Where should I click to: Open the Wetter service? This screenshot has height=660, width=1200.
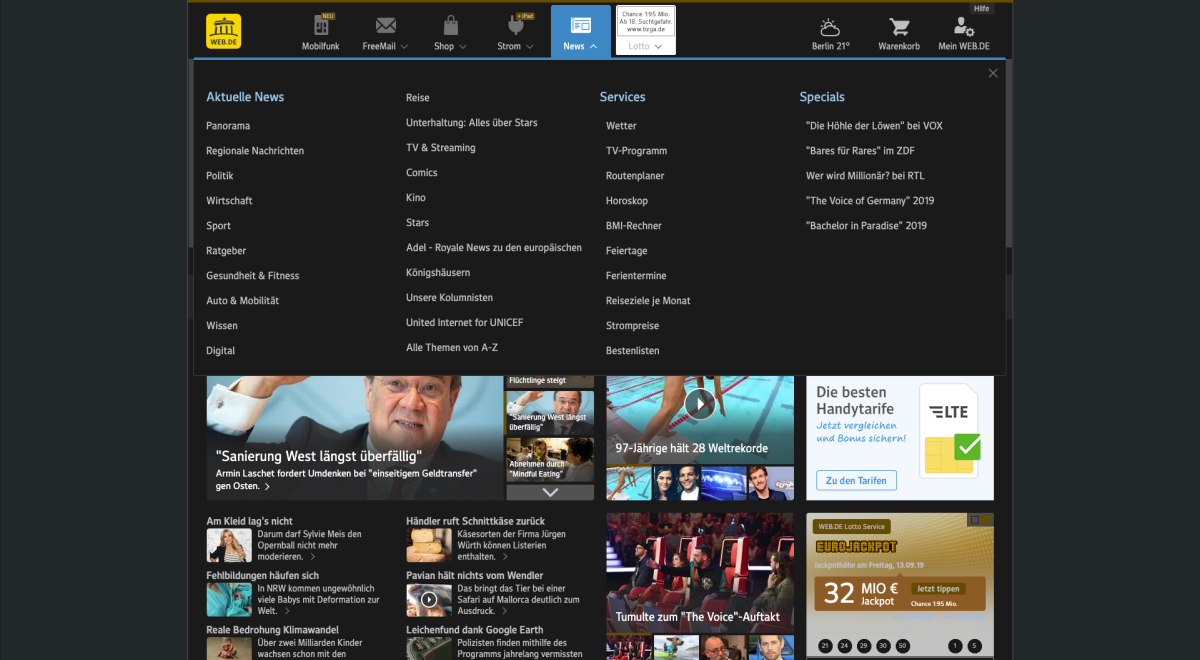[621, 126]
